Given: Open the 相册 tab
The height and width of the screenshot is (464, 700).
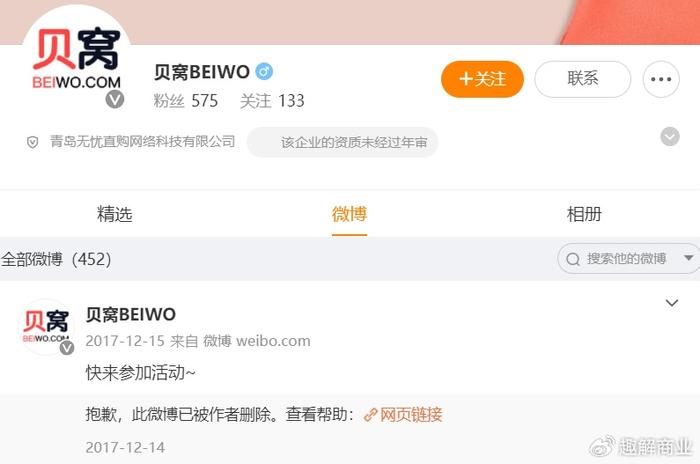Looking at the screenshot, I should pyautogui.click(x=584, y=214).
